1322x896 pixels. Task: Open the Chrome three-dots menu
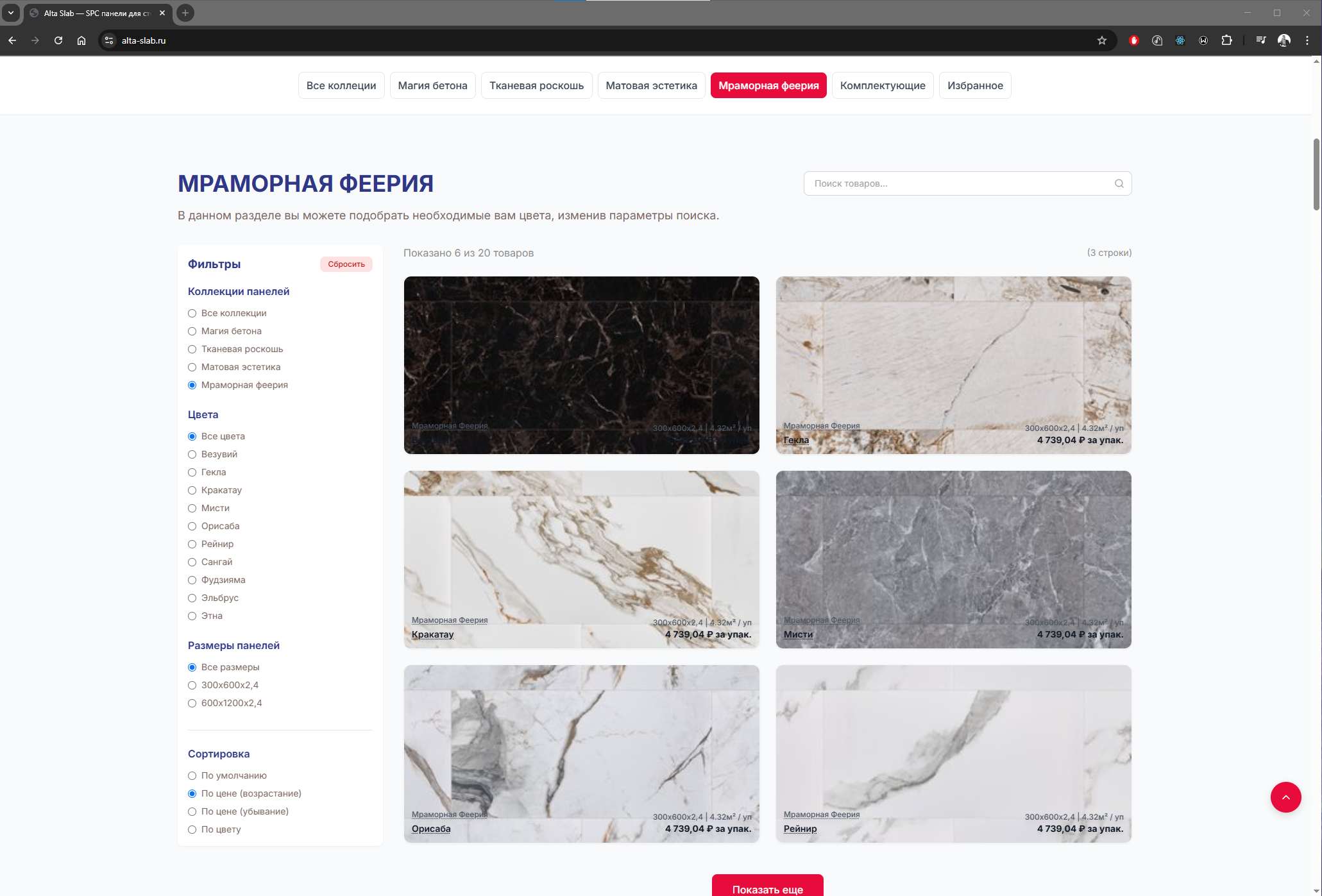pyautogui.click(x=1307, y=40)
